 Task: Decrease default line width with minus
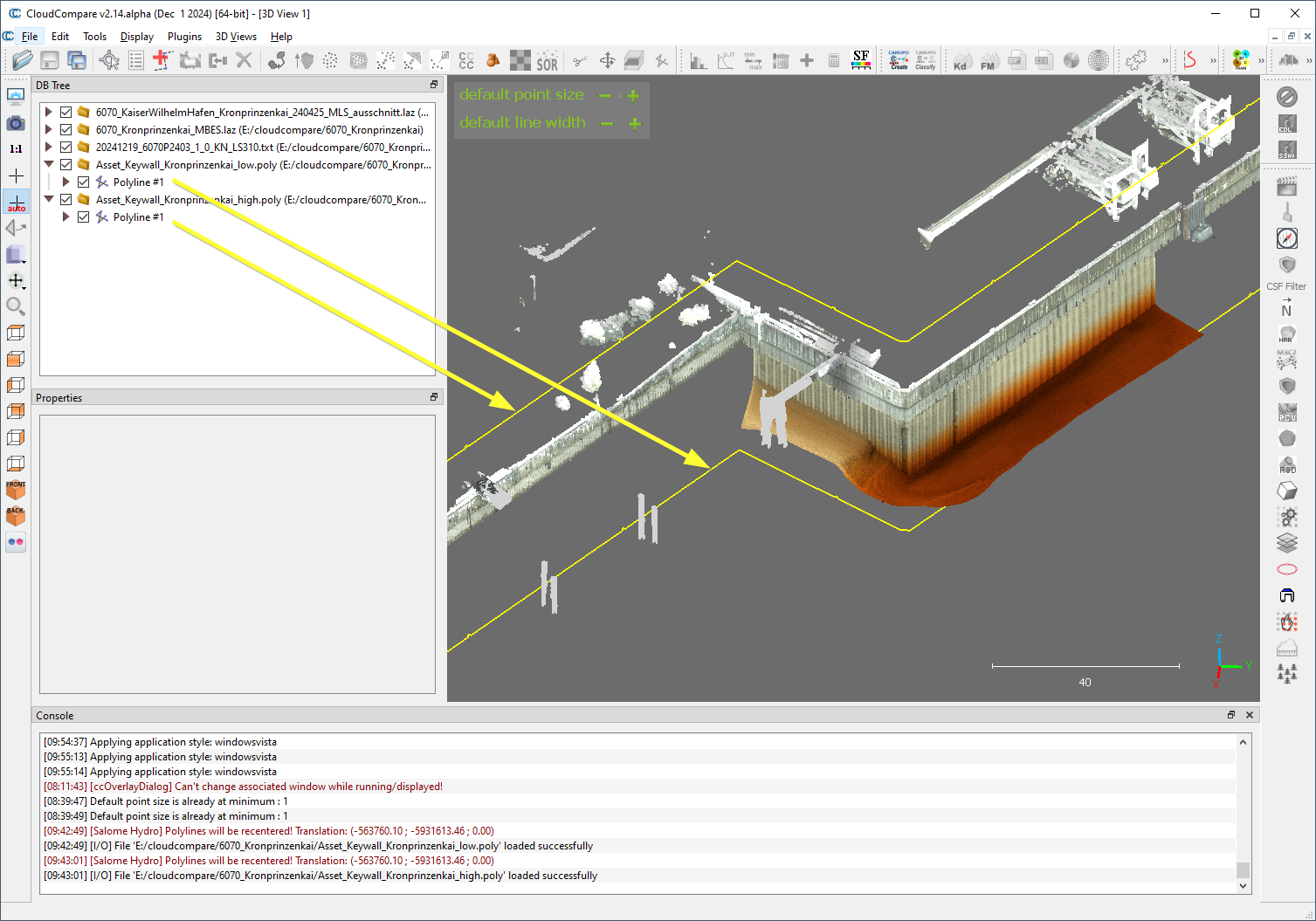pyautogui.click(x=606, y=124)
